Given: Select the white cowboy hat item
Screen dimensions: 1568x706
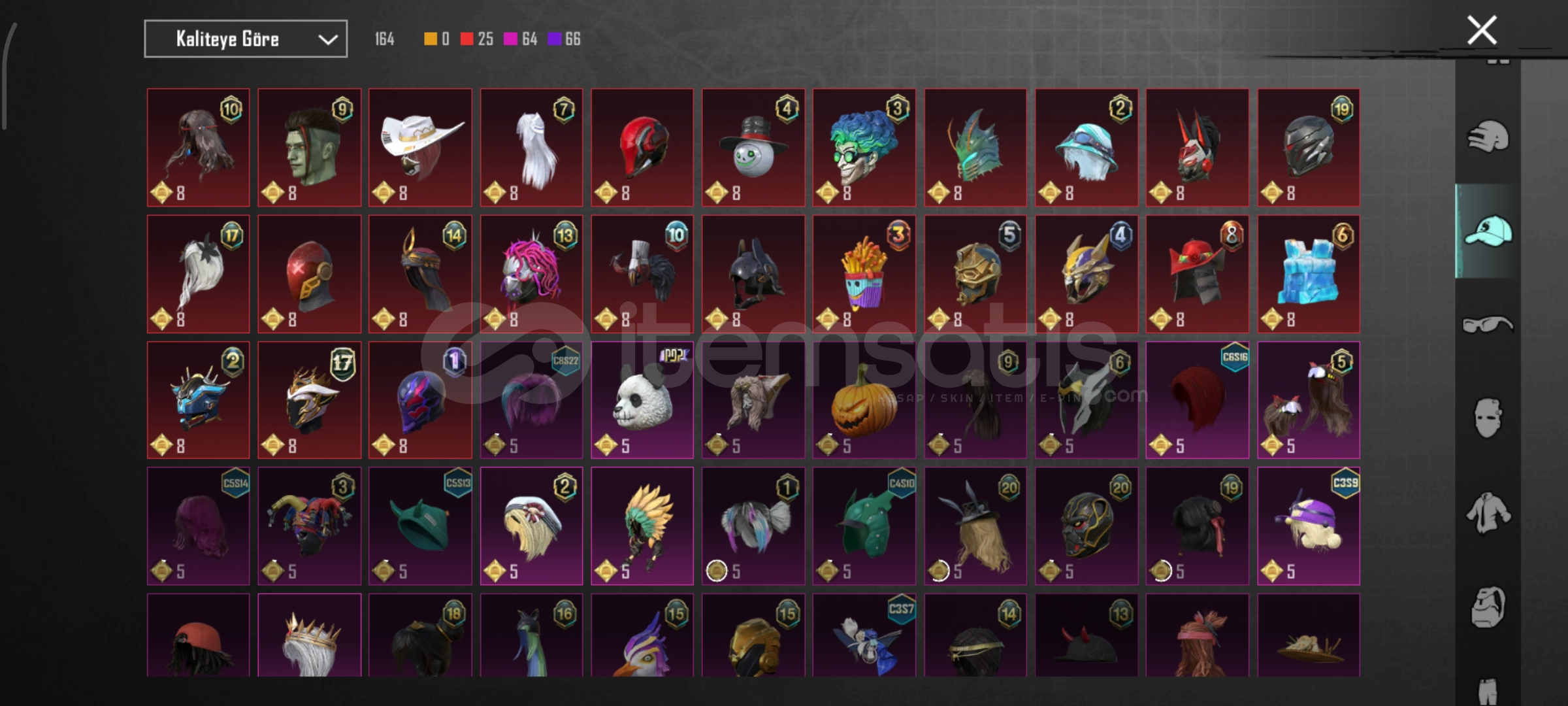Looking at the screenshot, I should point(420,148).
